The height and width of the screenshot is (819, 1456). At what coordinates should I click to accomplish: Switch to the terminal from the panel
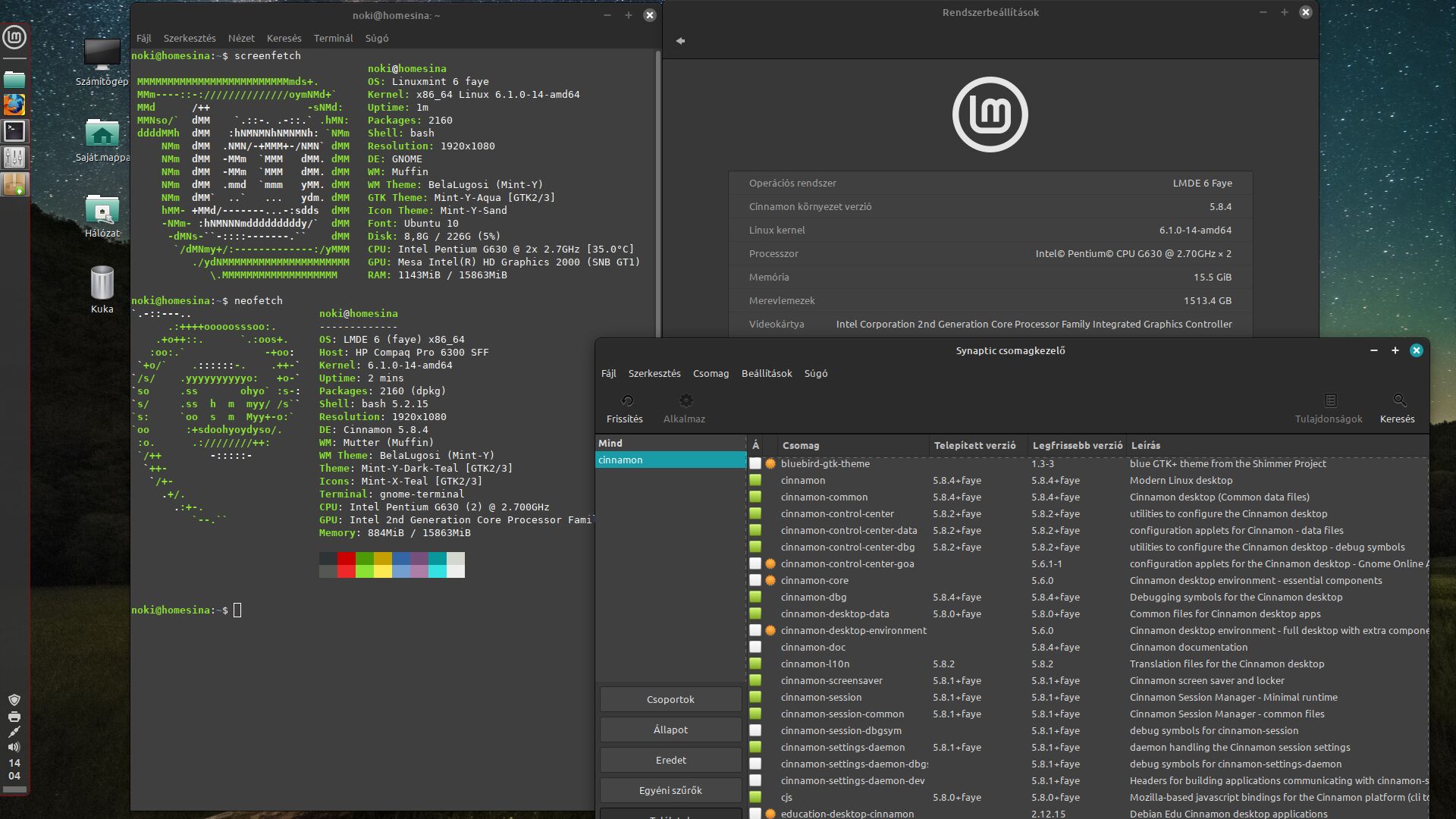coord(14,131)
